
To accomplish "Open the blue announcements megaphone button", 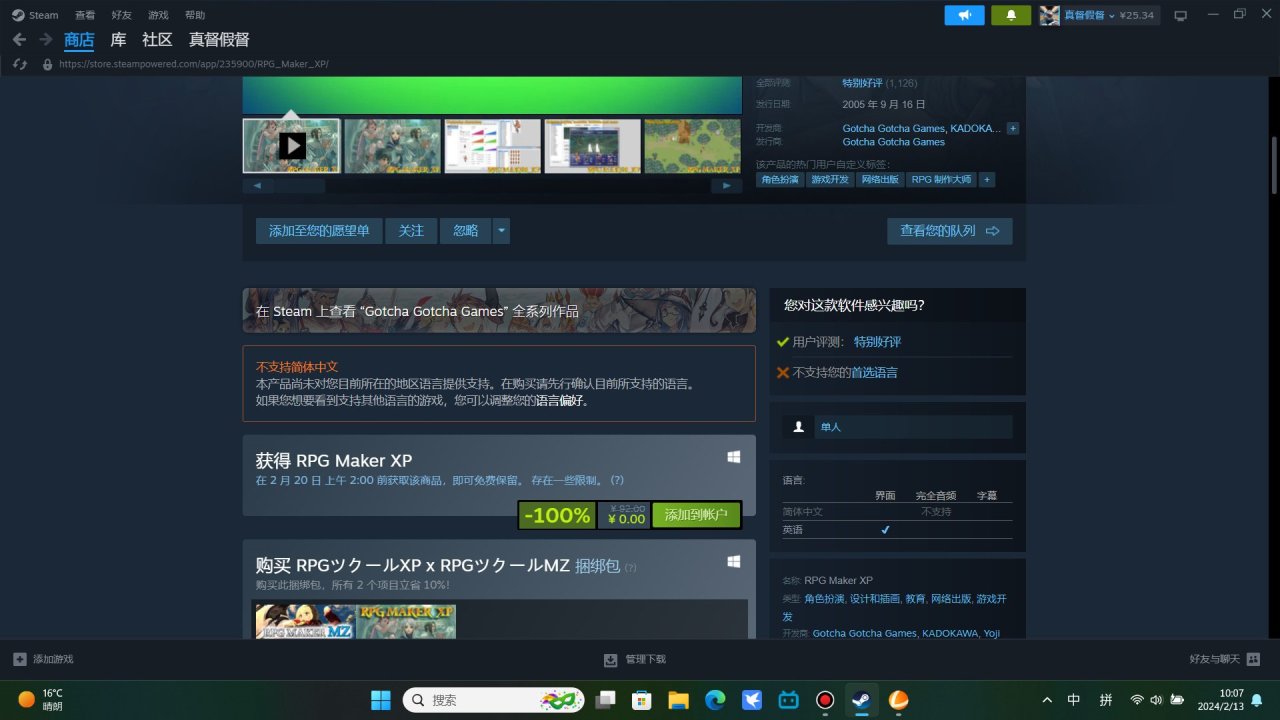I will click(x=965, y=15).
